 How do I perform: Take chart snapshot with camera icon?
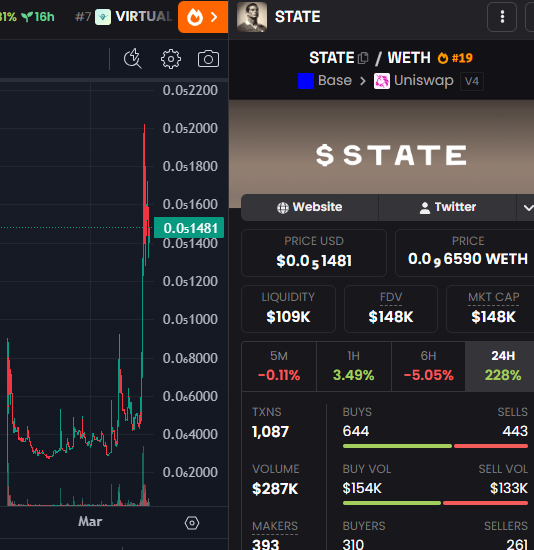coord(208,59)
